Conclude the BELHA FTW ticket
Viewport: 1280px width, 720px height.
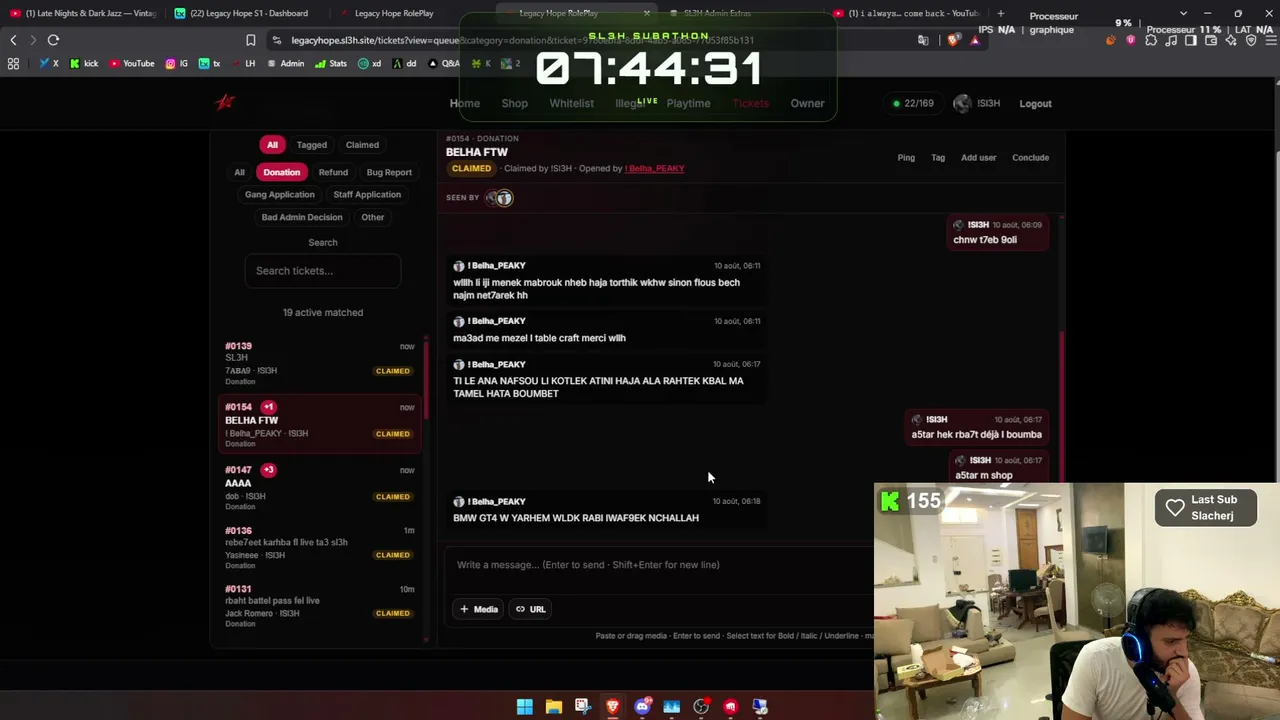[1030, 157]
